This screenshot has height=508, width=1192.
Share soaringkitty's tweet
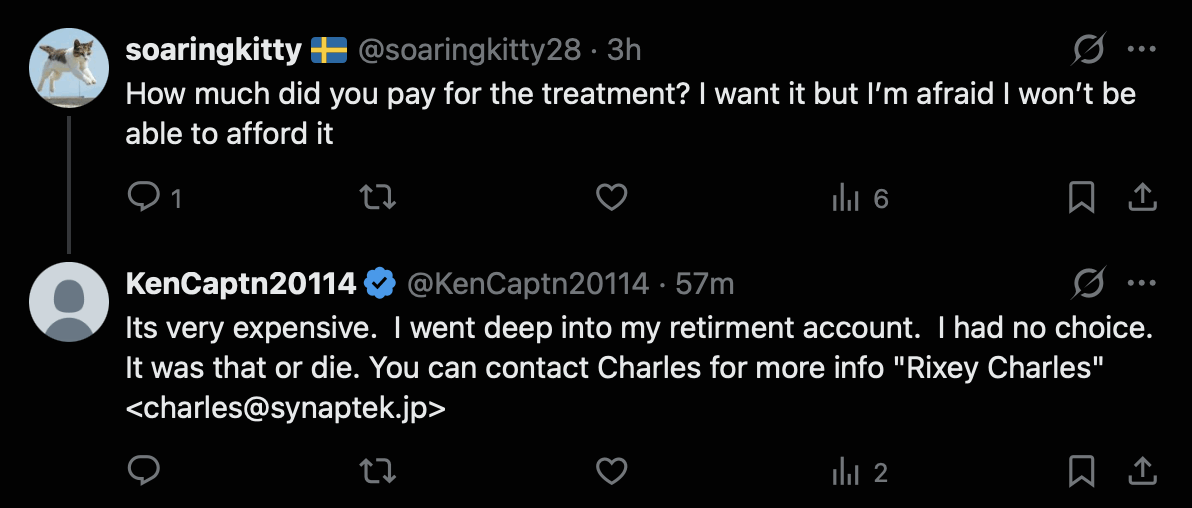click(x=1142, y=199)
